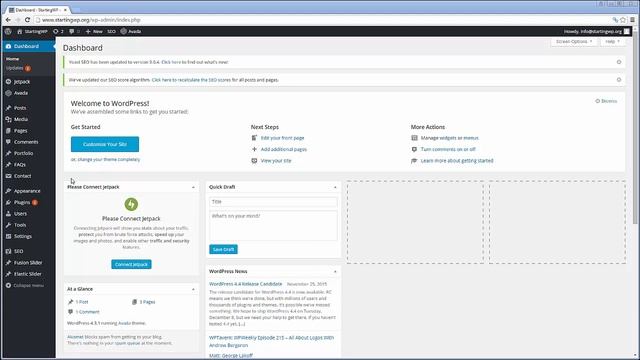Viewport: 640px width, 360px height.
Task: Collapse the WordPress News widget
Action: 335,271
